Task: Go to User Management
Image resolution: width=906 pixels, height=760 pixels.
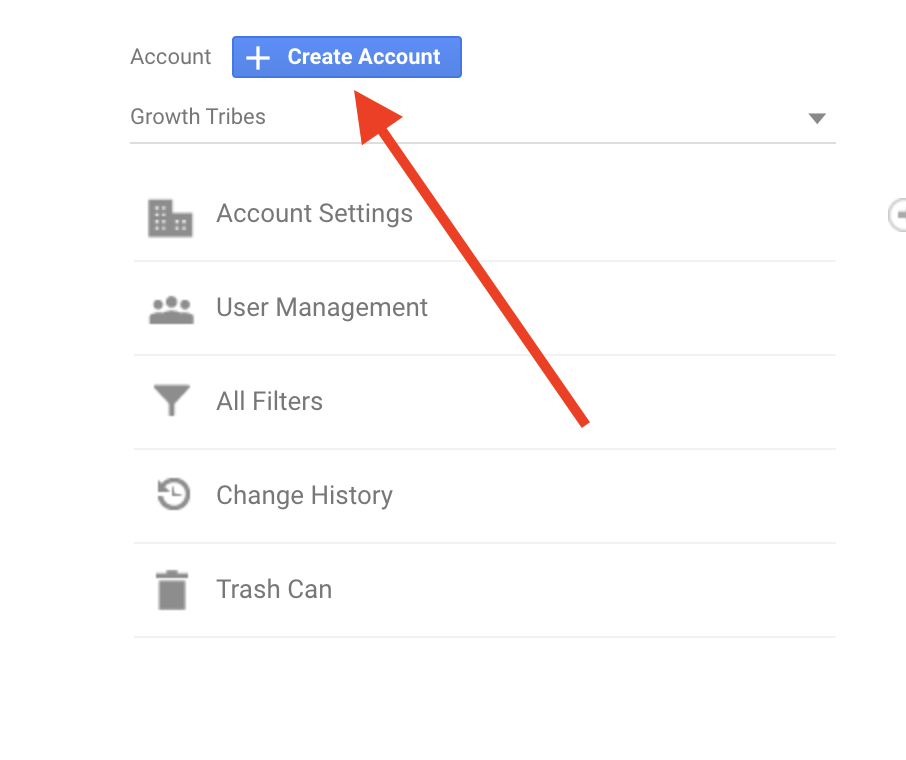Action: pyautogui.click(x=484, y=309)
